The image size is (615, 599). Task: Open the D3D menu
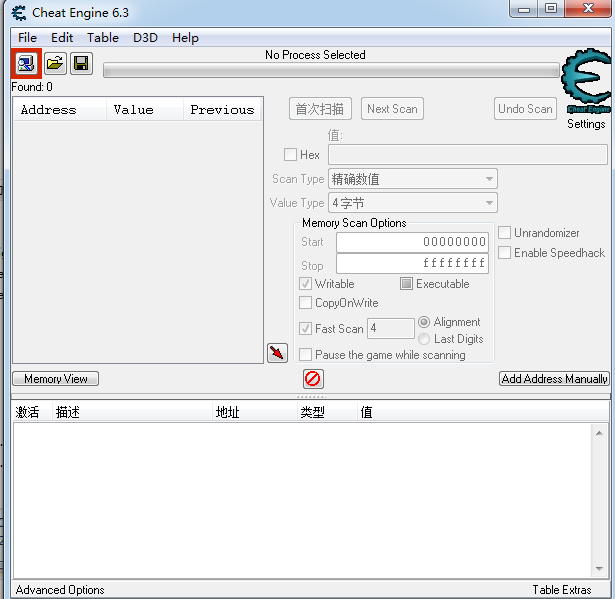pyautogui.click(x=146, y=38)
